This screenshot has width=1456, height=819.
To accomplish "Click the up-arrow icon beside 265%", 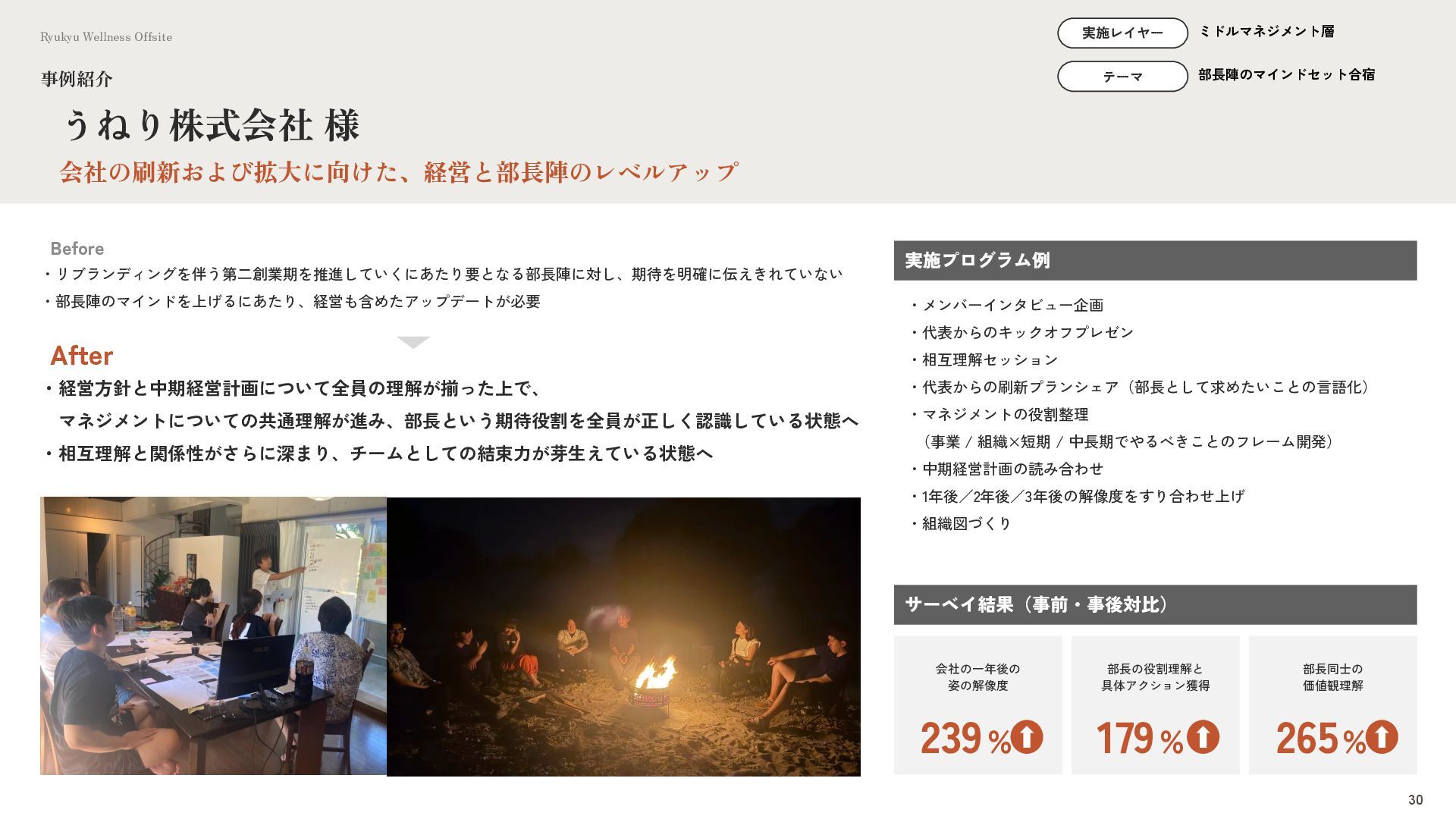I will pos(1382,736).
